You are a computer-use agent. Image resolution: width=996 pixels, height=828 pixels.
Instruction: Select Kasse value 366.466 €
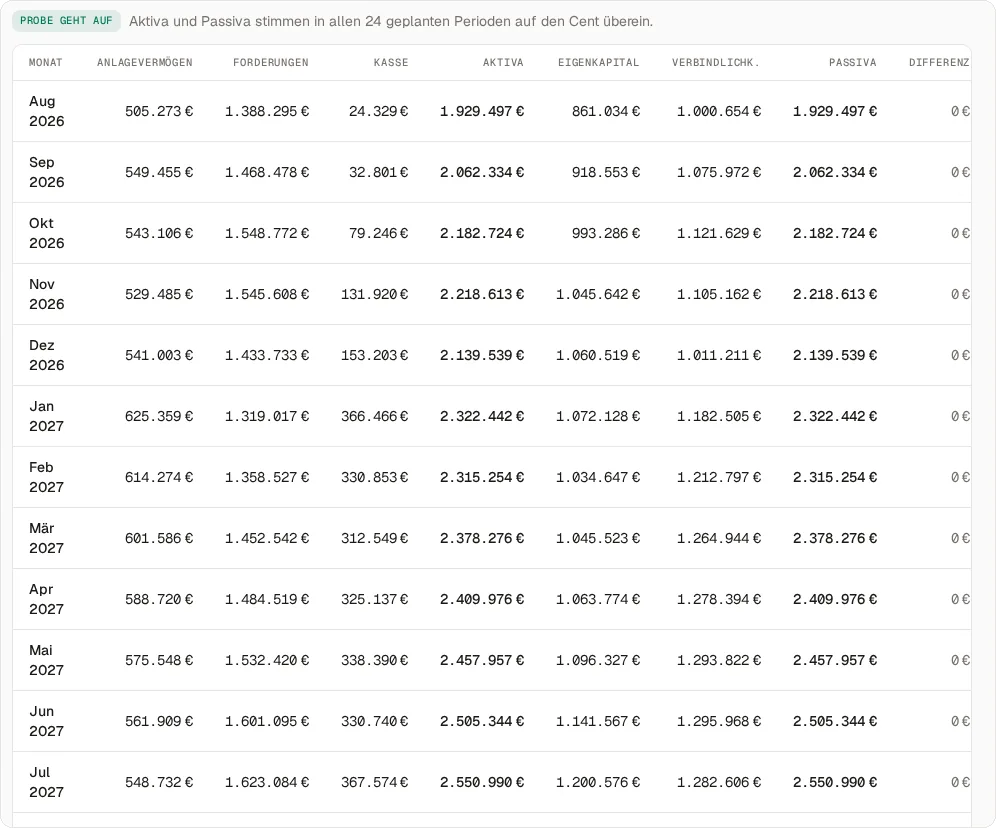coord(375,416)
